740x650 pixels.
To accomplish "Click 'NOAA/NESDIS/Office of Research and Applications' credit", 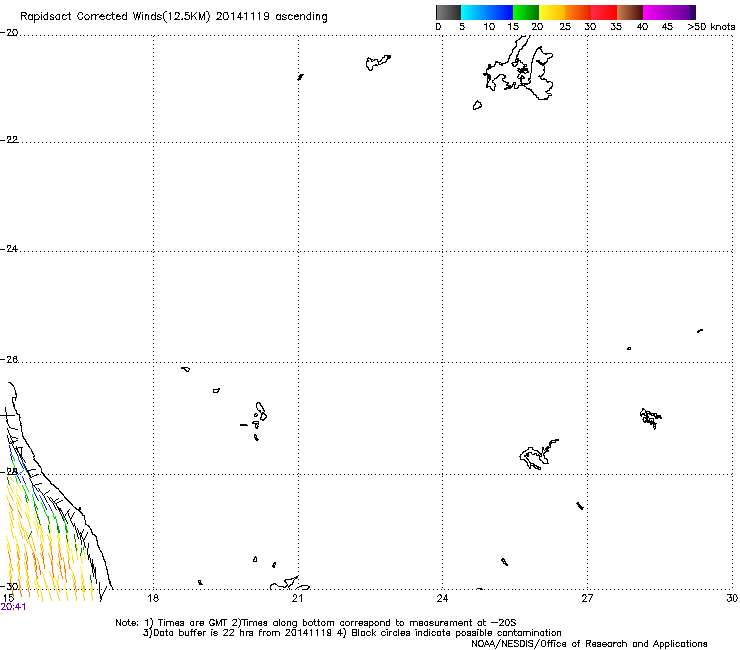I will 589,644.
